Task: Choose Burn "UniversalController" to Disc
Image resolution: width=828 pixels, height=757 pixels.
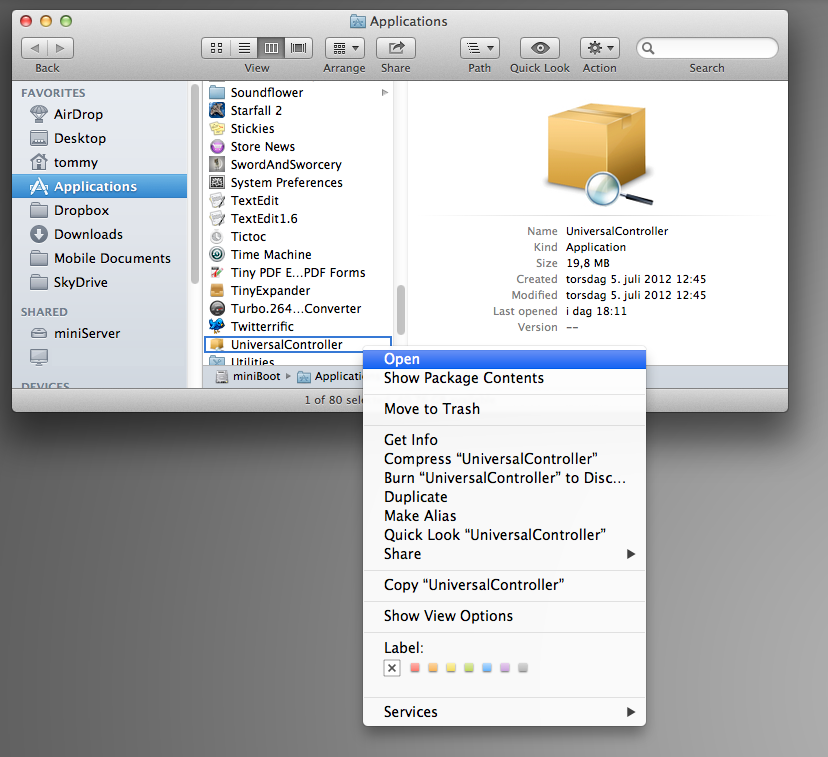Action: tap(504, 478)
